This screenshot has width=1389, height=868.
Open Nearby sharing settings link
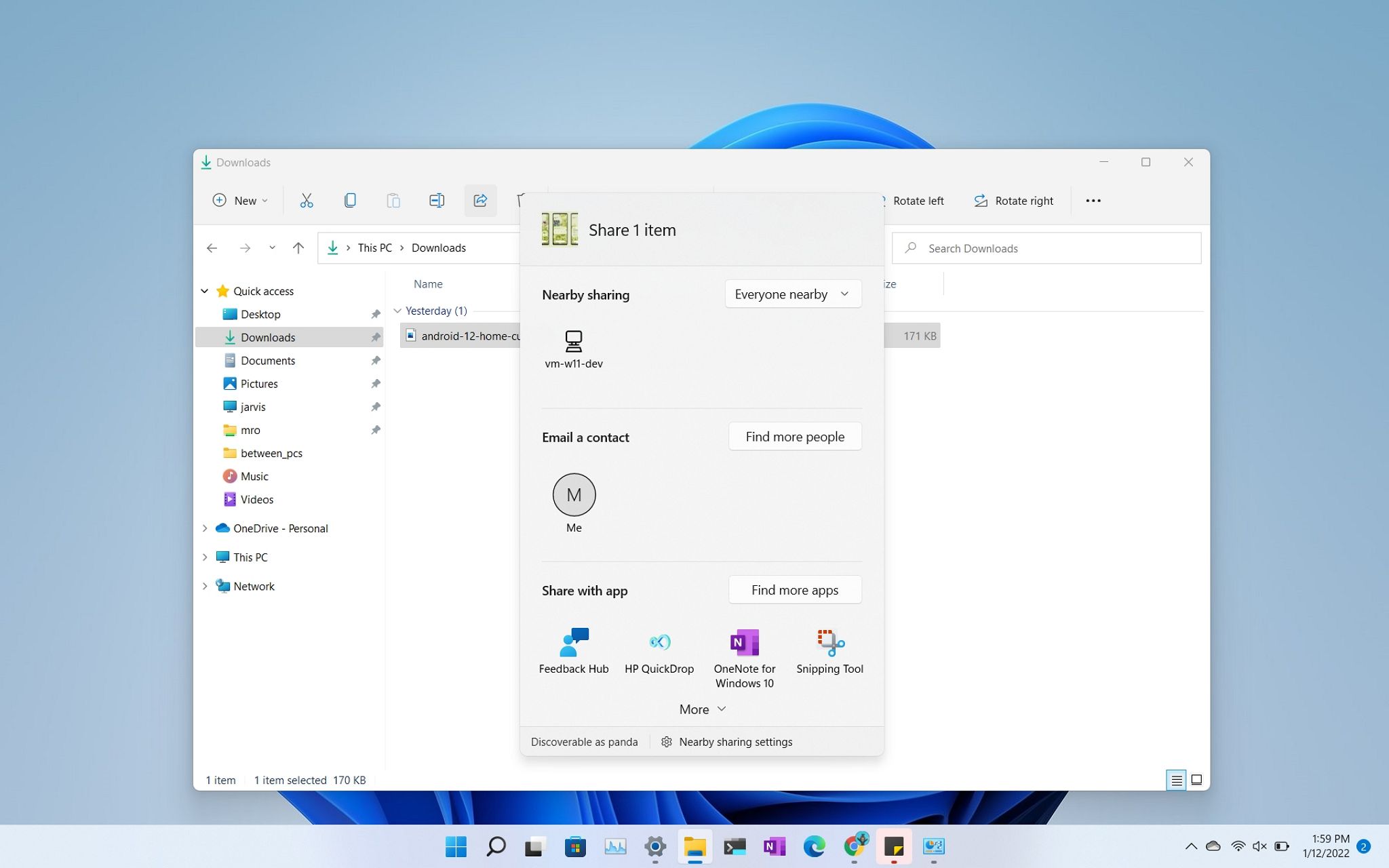(727, 742)
